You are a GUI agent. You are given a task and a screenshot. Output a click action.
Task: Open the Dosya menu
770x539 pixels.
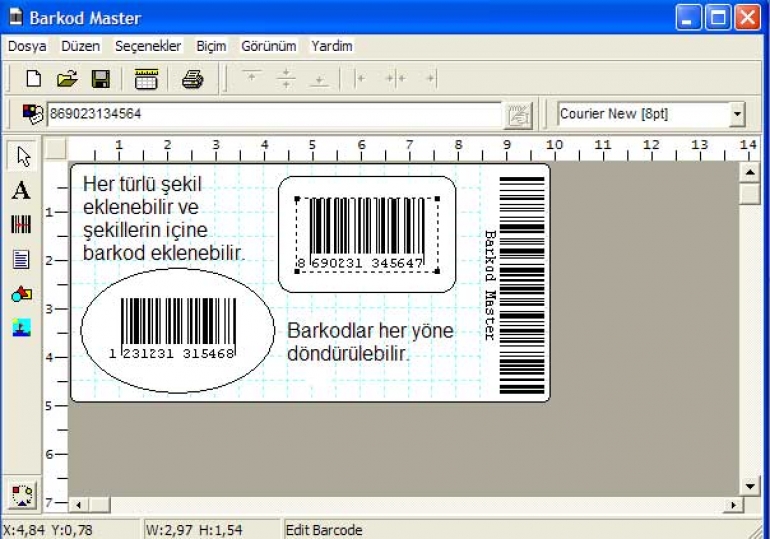pyautogui.click(x=27, y=46)
